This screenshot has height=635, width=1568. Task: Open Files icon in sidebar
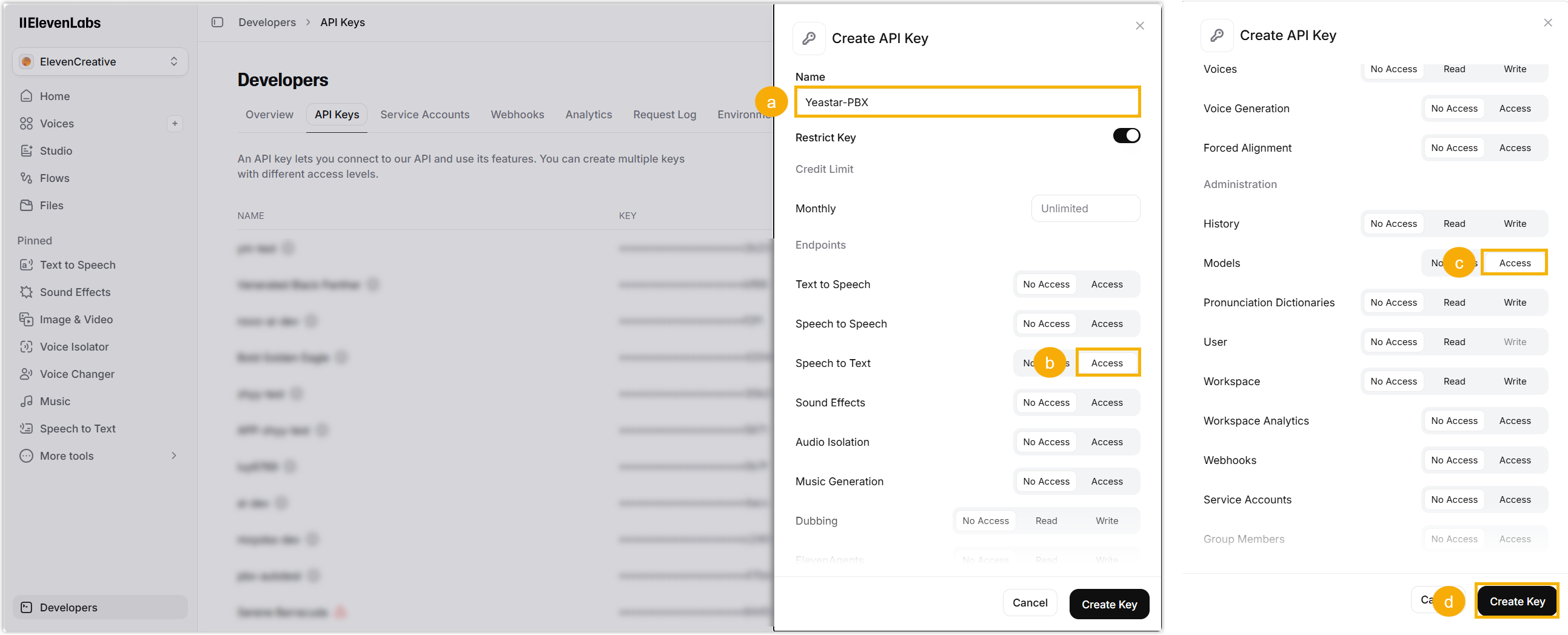point(26,205)
